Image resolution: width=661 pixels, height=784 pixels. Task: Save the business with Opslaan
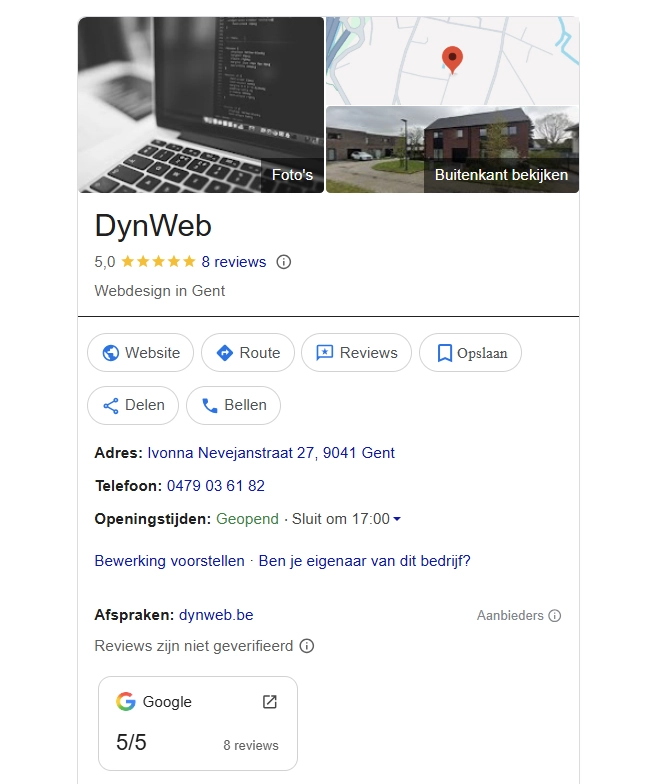[x=470, y=352]
